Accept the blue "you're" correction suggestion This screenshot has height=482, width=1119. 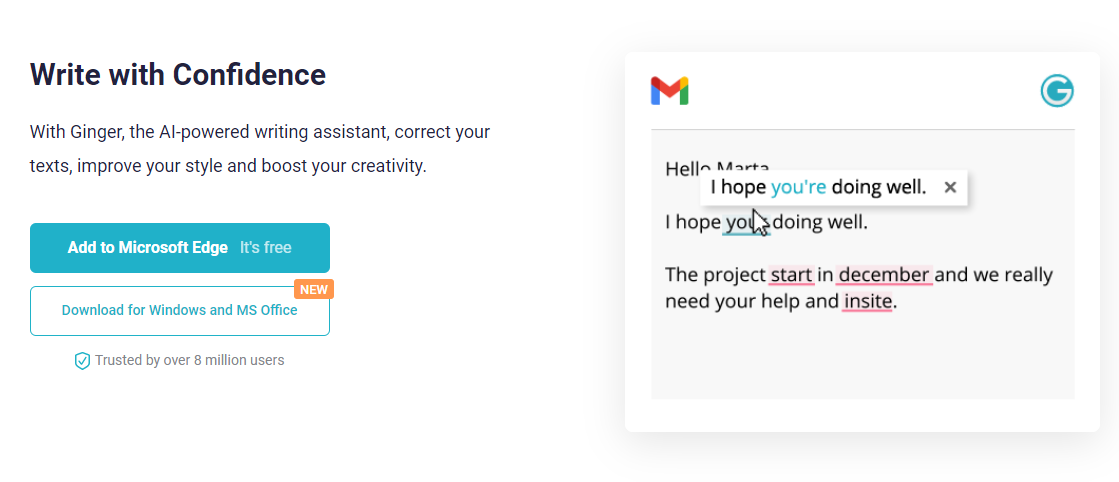click(x=798, y=187)
